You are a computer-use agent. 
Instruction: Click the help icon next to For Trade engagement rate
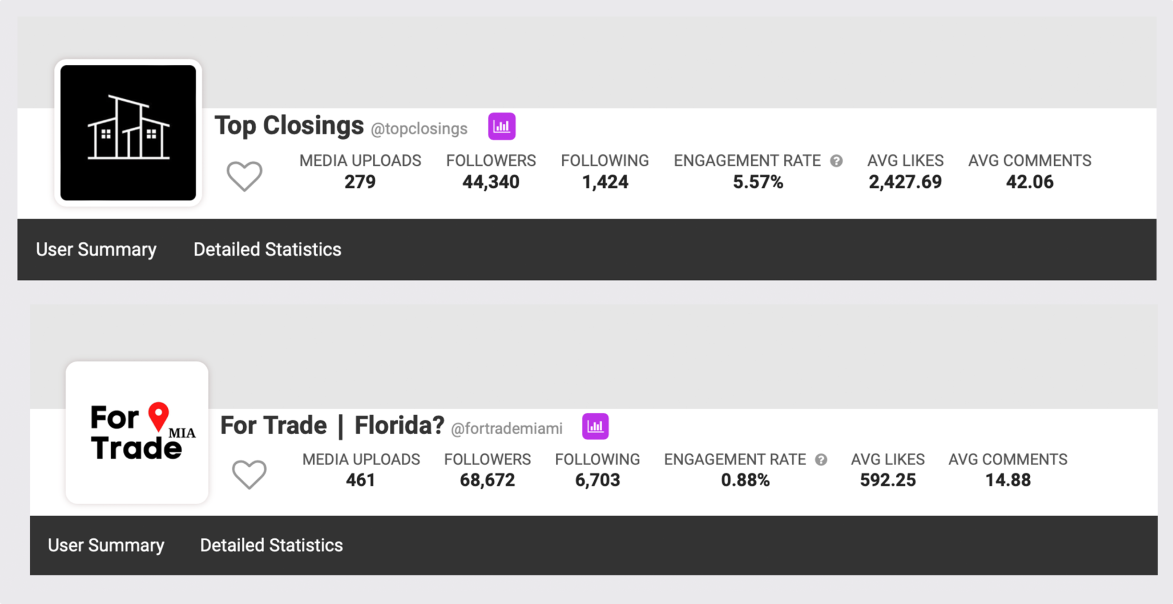[x=821, y=460]
